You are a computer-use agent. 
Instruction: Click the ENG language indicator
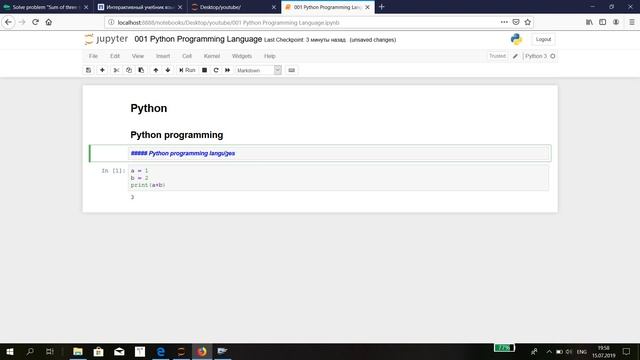tap(582, 352)
